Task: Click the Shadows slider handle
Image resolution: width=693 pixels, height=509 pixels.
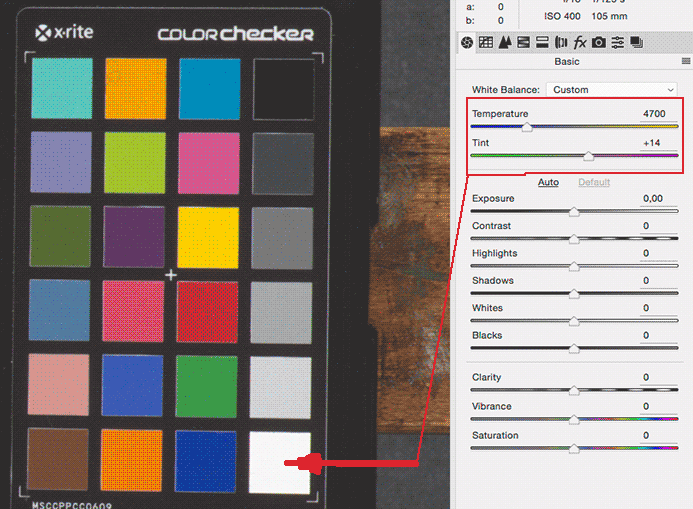Action: coord(574,294)
